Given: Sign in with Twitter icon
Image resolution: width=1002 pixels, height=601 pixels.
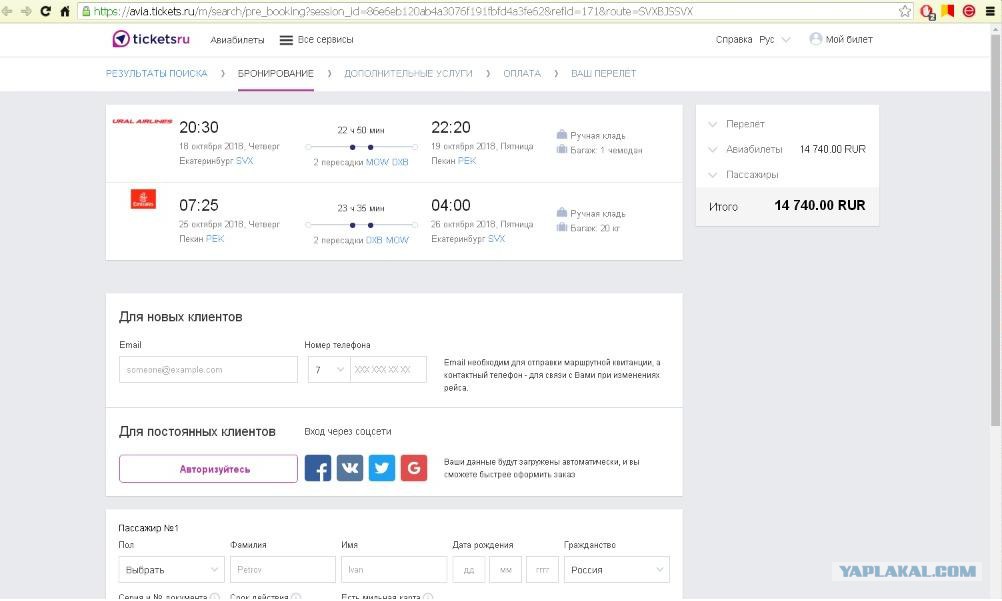Looking at the screenshot, I should [x=382, y=468].
